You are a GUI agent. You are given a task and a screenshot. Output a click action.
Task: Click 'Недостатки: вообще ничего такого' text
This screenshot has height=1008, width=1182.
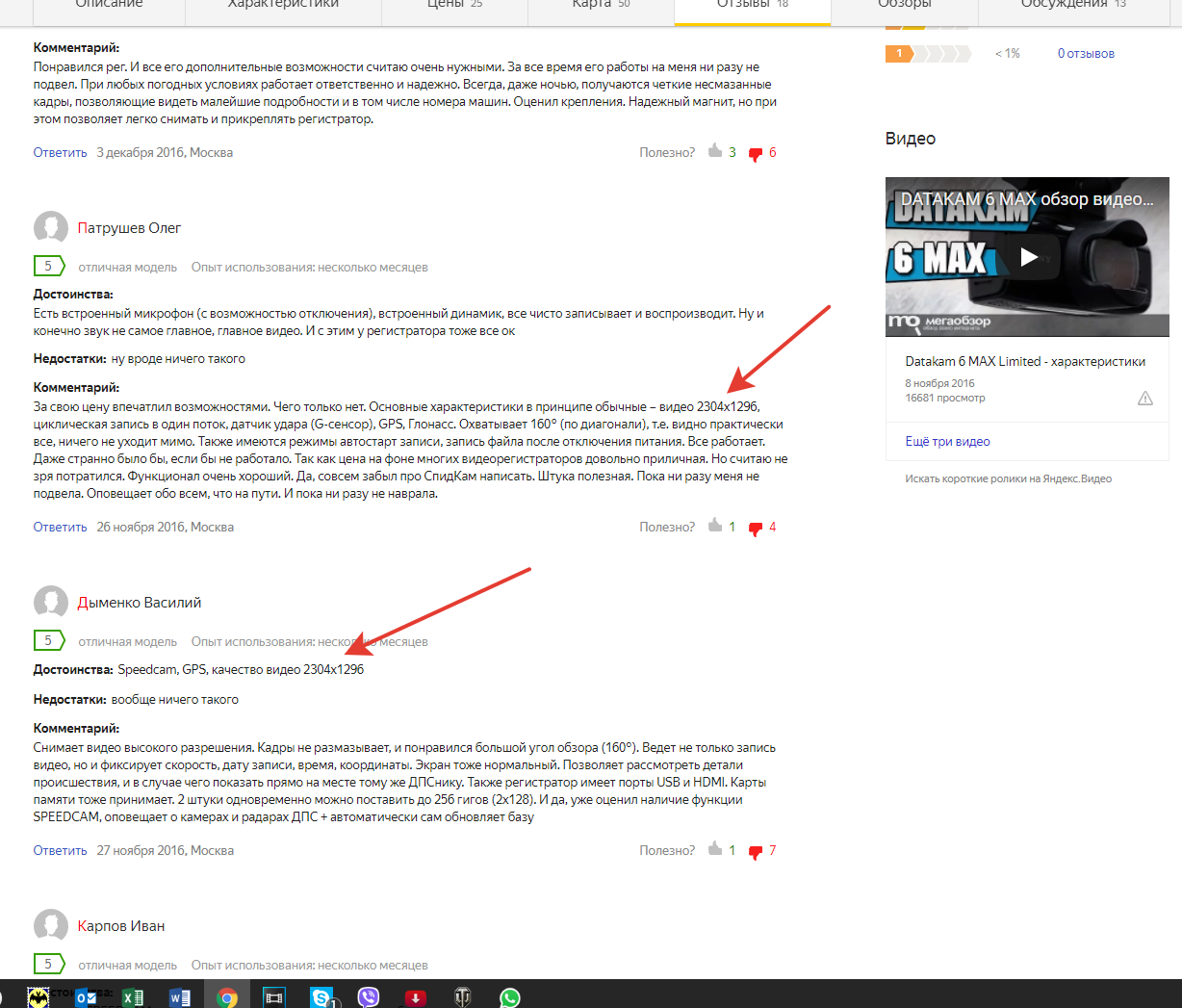point(136,699)
